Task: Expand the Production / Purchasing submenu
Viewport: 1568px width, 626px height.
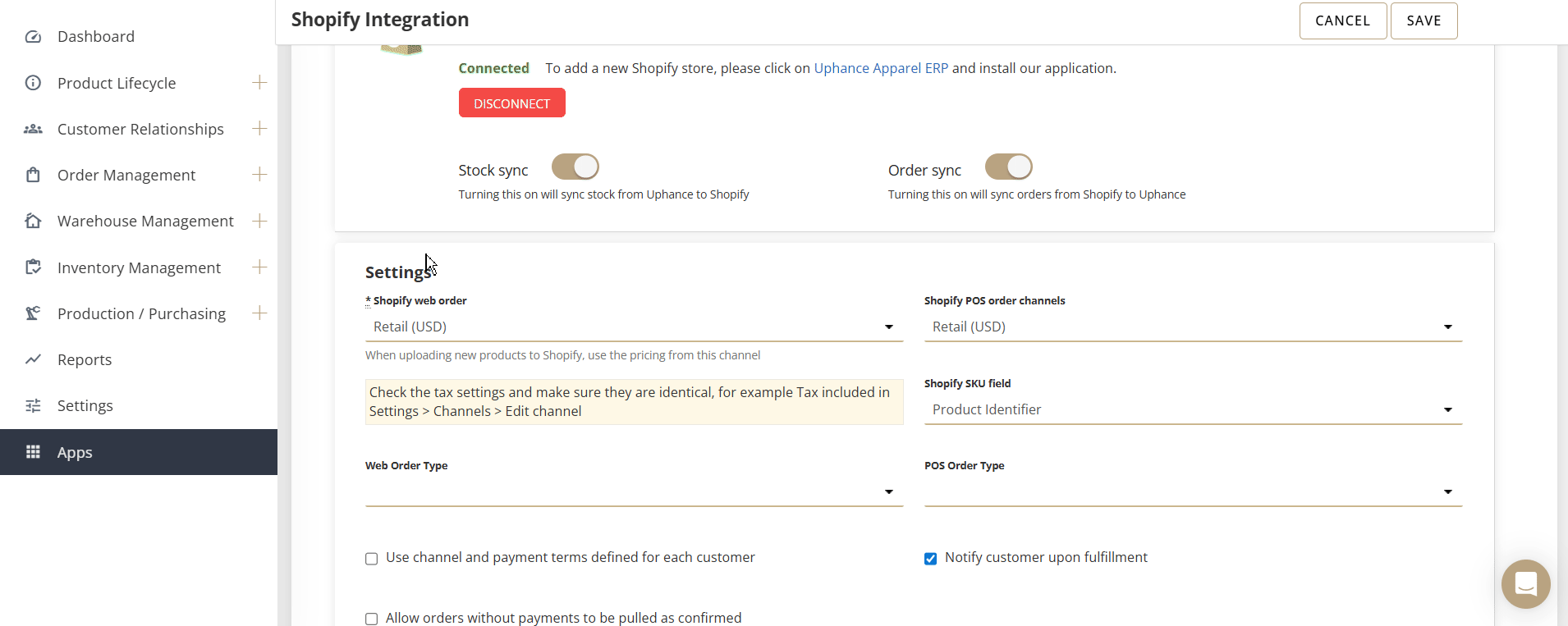Action: click(x=259, y=313)
